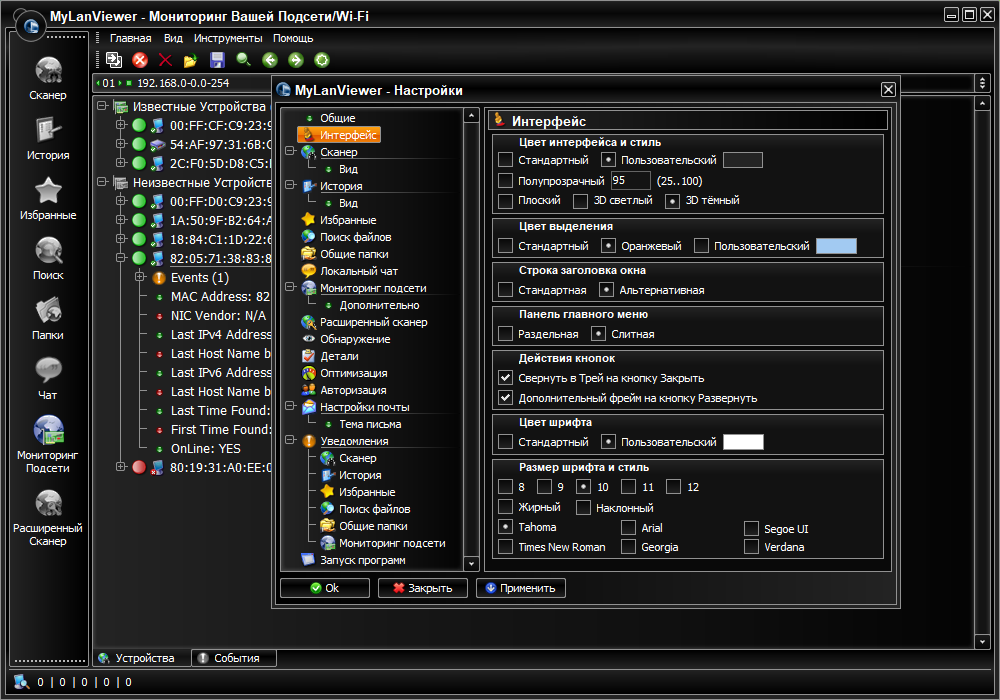Click the quick scan toolbar icon
1000x700 pixels.
point(114,60)
